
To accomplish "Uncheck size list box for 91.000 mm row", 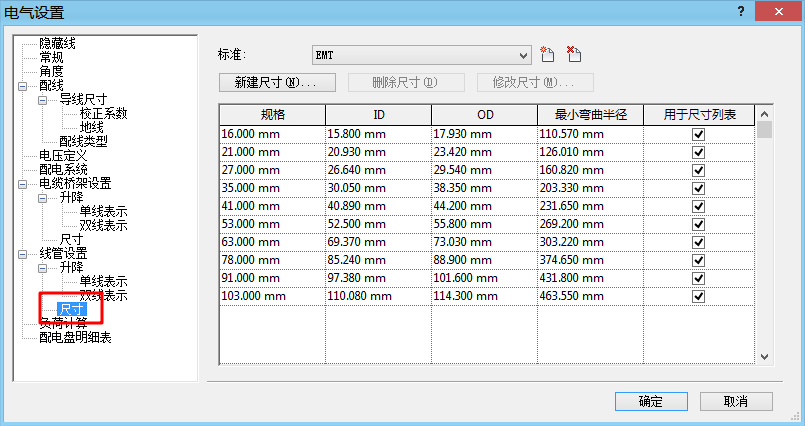I will [698, 278].
